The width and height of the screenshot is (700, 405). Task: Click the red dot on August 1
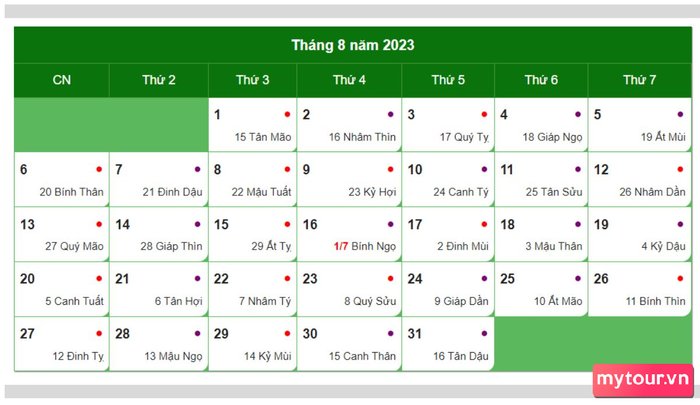288,115
